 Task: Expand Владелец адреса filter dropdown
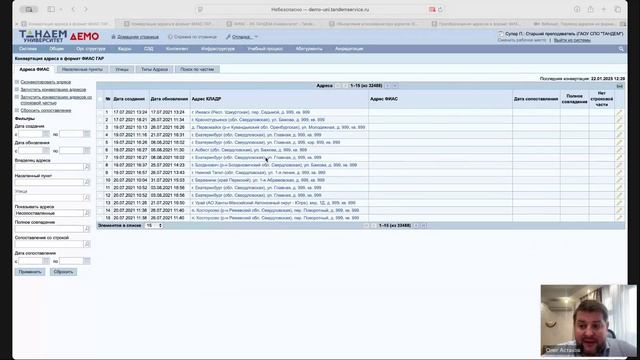87,167
